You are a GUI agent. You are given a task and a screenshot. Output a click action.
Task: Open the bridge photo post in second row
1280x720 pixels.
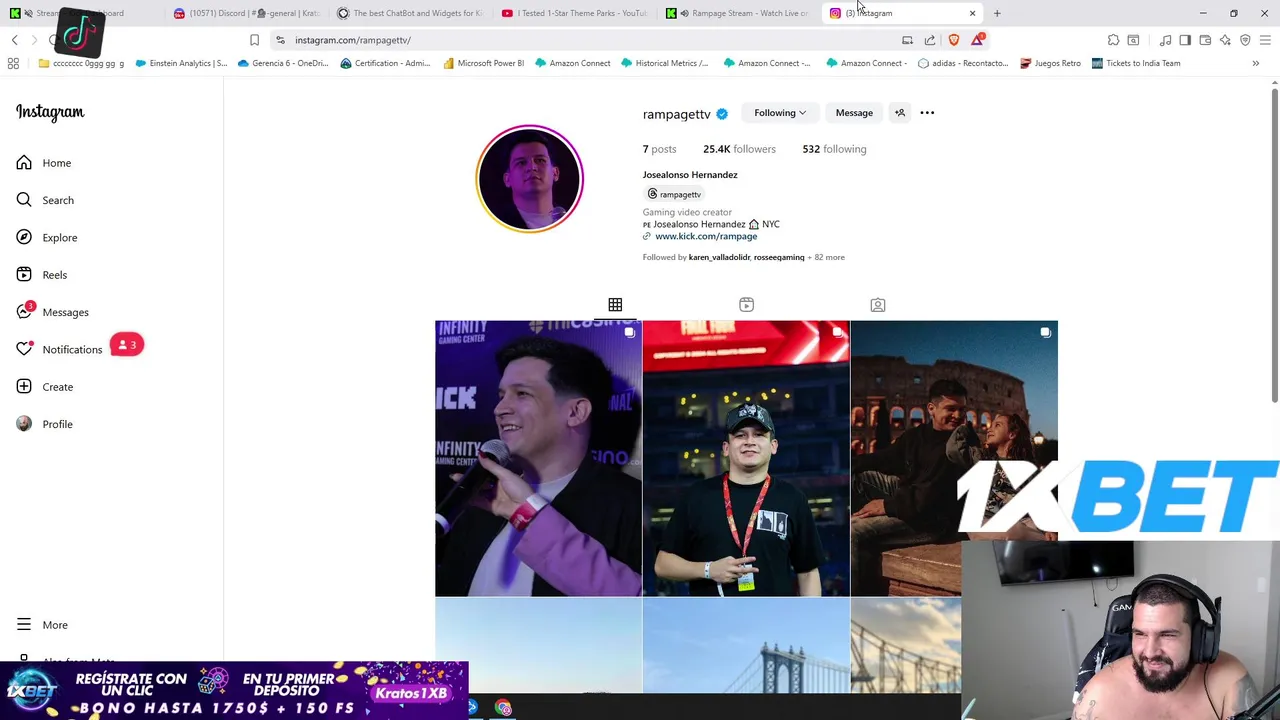(746, 645)
